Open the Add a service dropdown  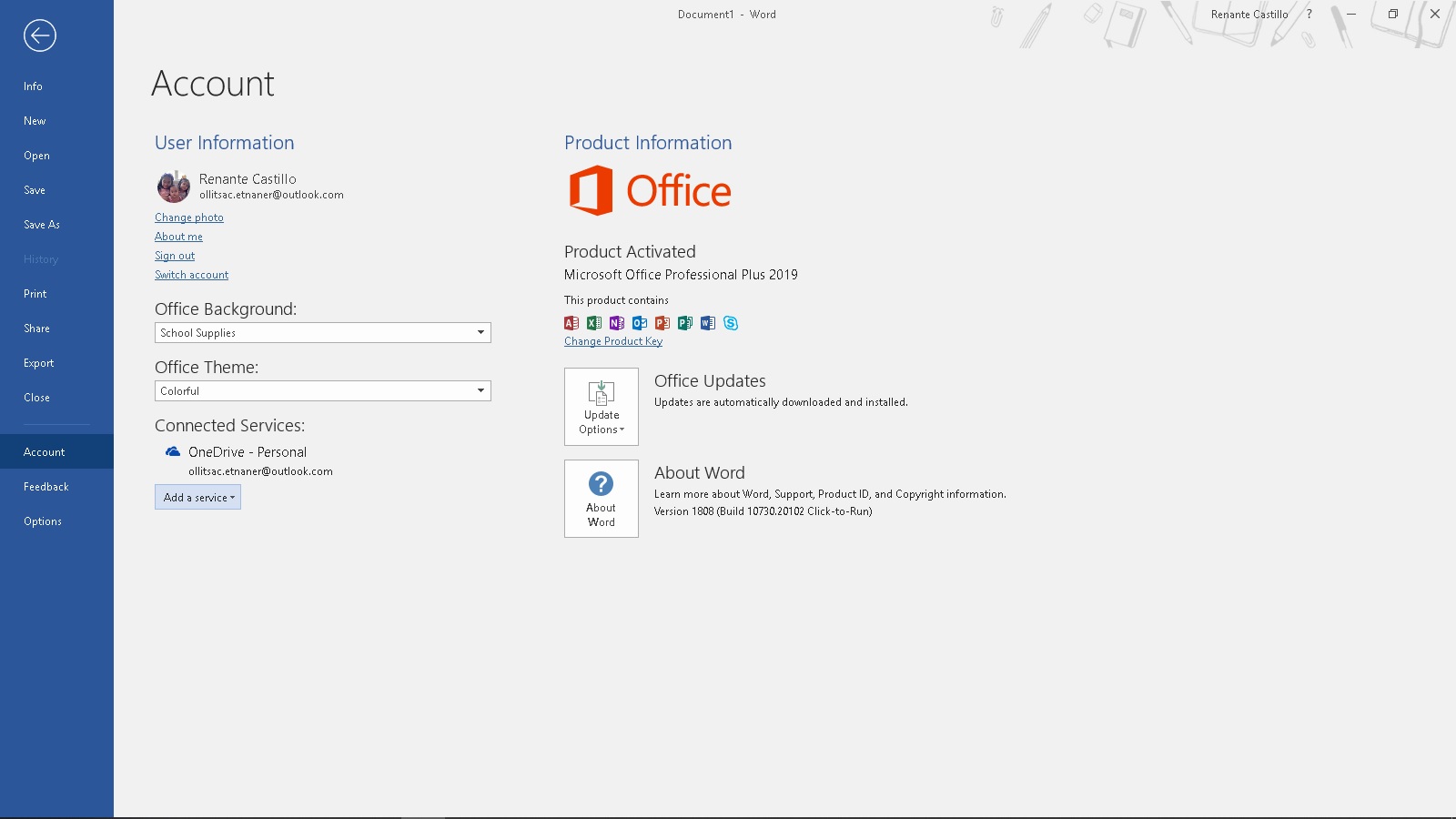click(197, 498)
